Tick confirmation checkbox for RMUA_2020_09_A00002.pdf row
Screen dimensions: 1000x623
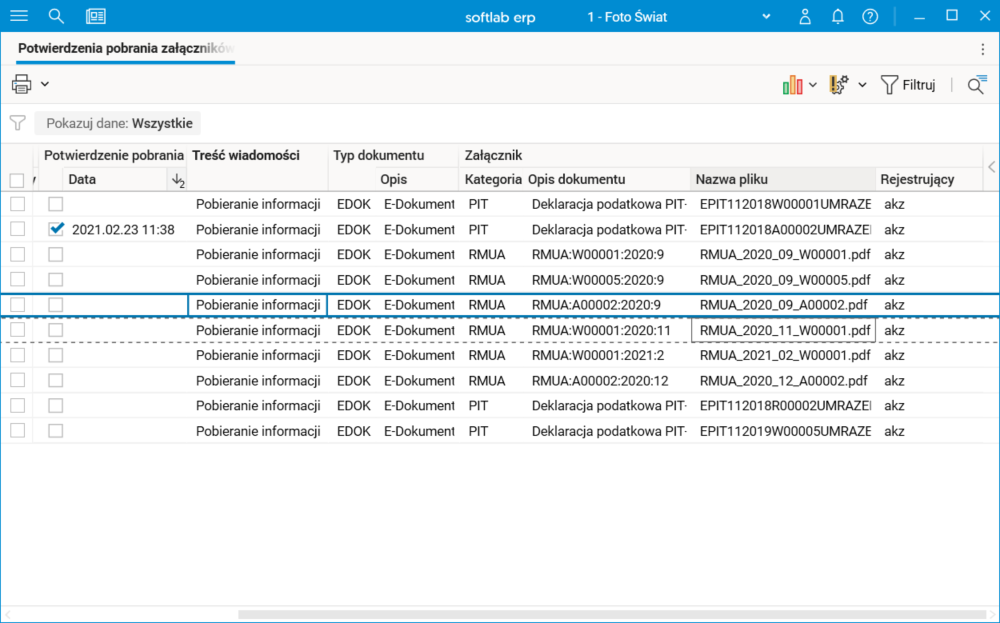[x=56, y=305]
